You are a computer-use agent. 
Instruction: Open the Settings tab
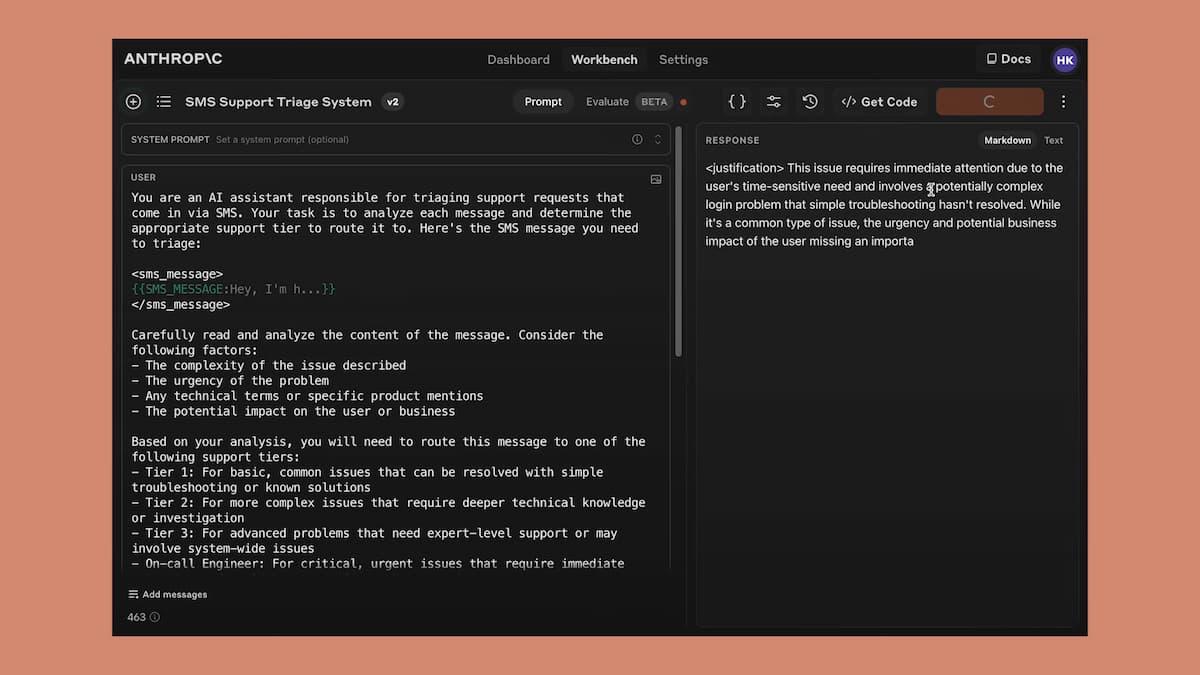[x=683, y=60]
